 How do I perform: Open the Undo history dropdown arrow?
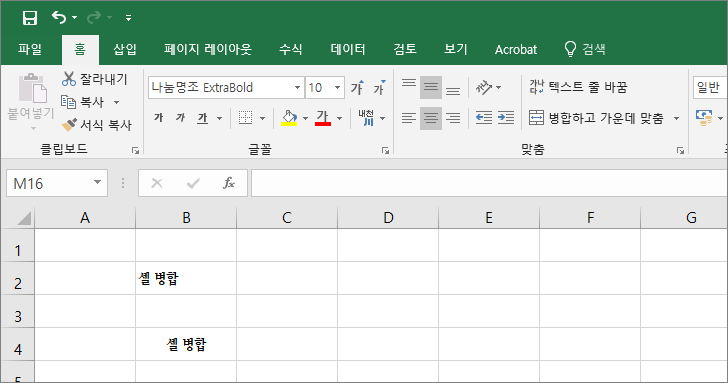[74, 18]
